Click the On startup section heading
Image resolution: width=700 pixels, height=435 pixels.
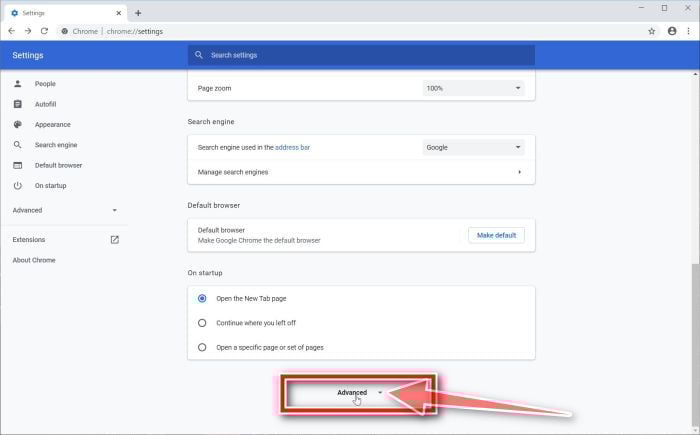[204, 273]
